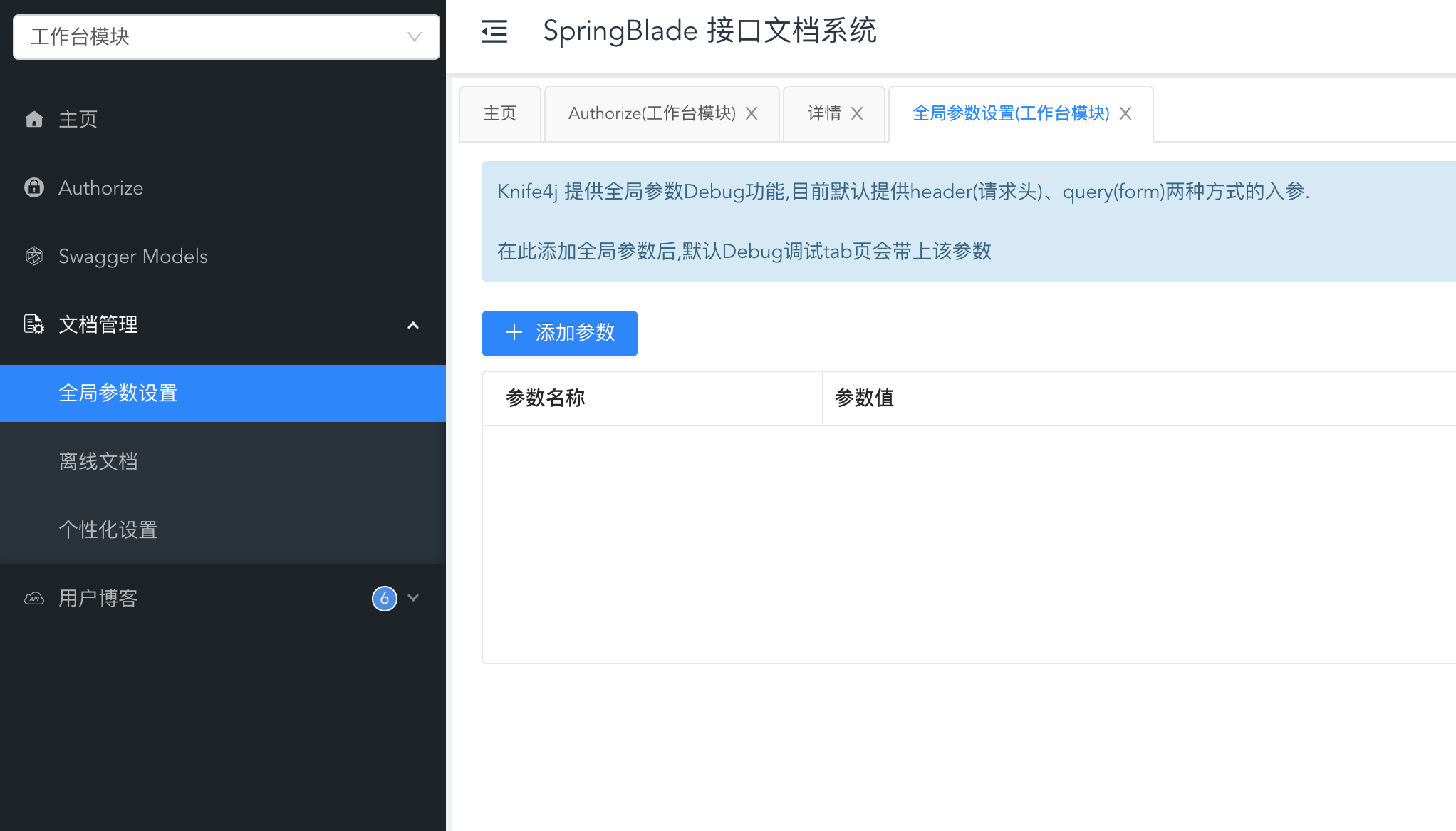Click the cube icon beside Swagger Models
The height and width of the screenshot is (831, 1456).
coord(34,256)
